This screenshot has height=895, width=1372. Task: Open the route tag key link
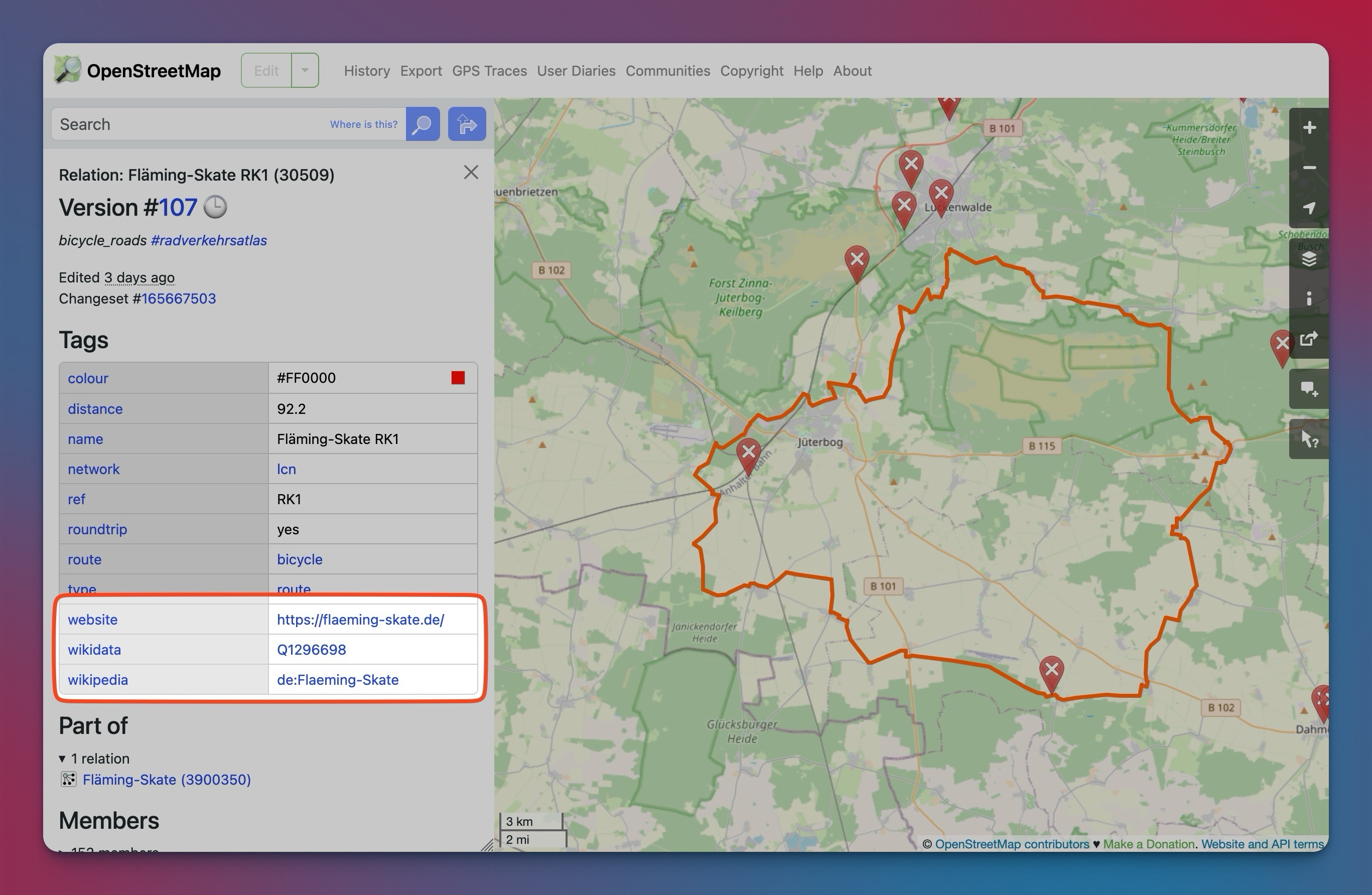click(x=84, y=559)
